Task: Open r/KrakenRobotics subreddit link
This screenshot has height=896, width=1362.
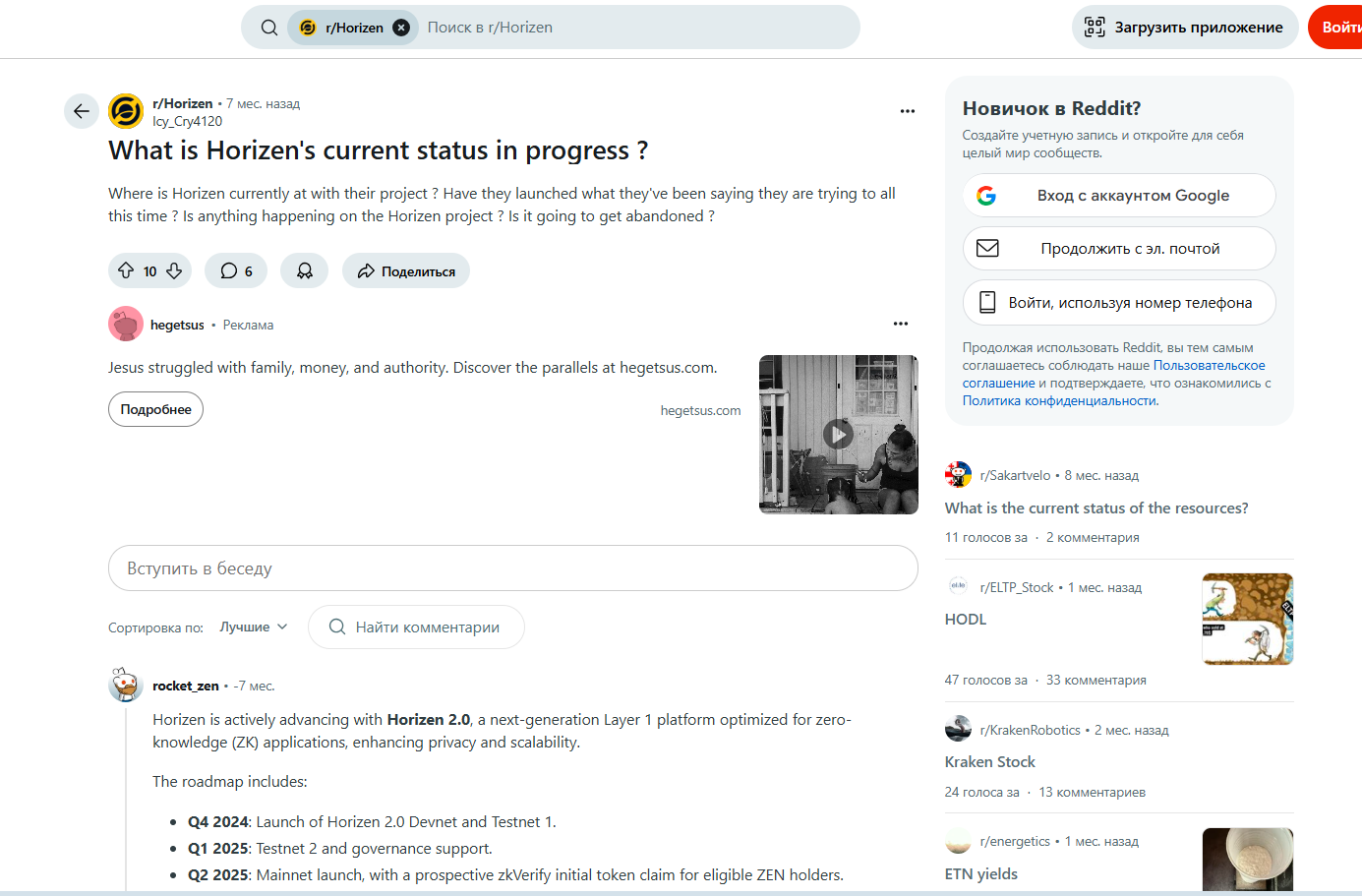Action: [x=1031, y=730]
